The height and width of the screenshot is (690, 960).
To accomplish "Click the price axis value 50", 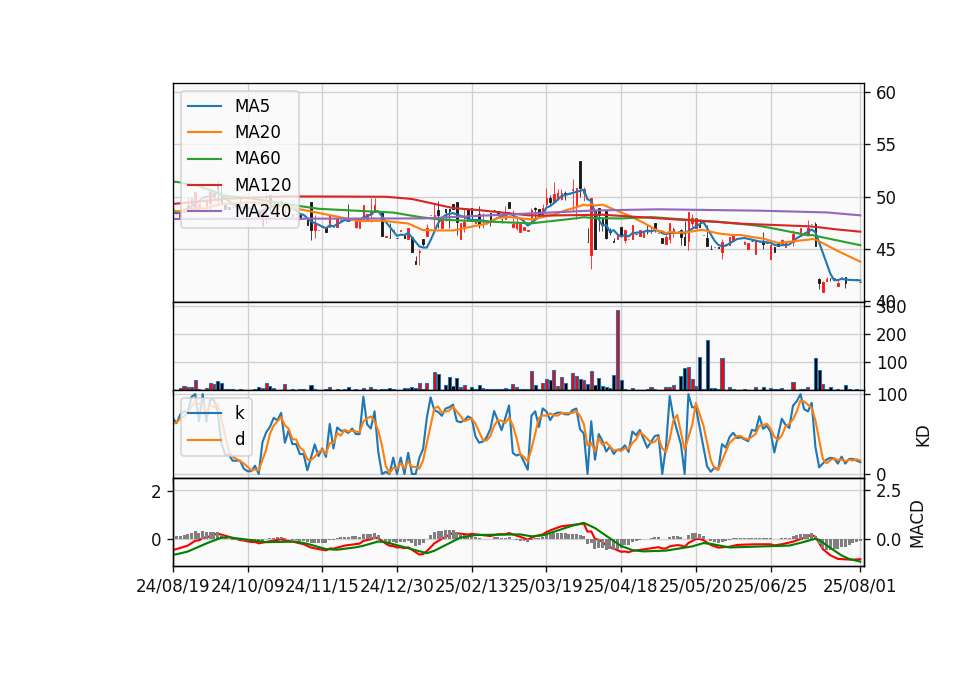I will pyautogui.click(x=885, y=198).
